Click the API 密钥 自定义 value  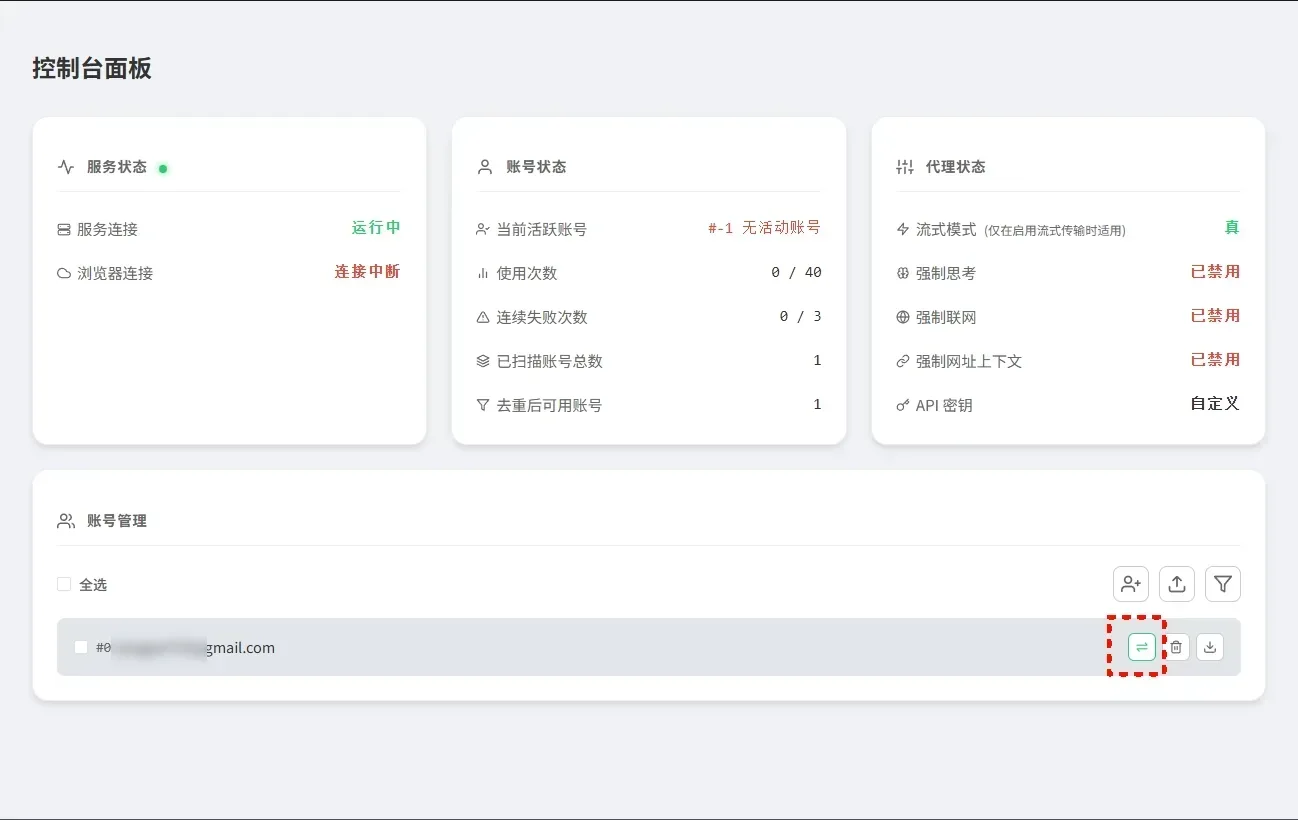(x=1215, y=404)
